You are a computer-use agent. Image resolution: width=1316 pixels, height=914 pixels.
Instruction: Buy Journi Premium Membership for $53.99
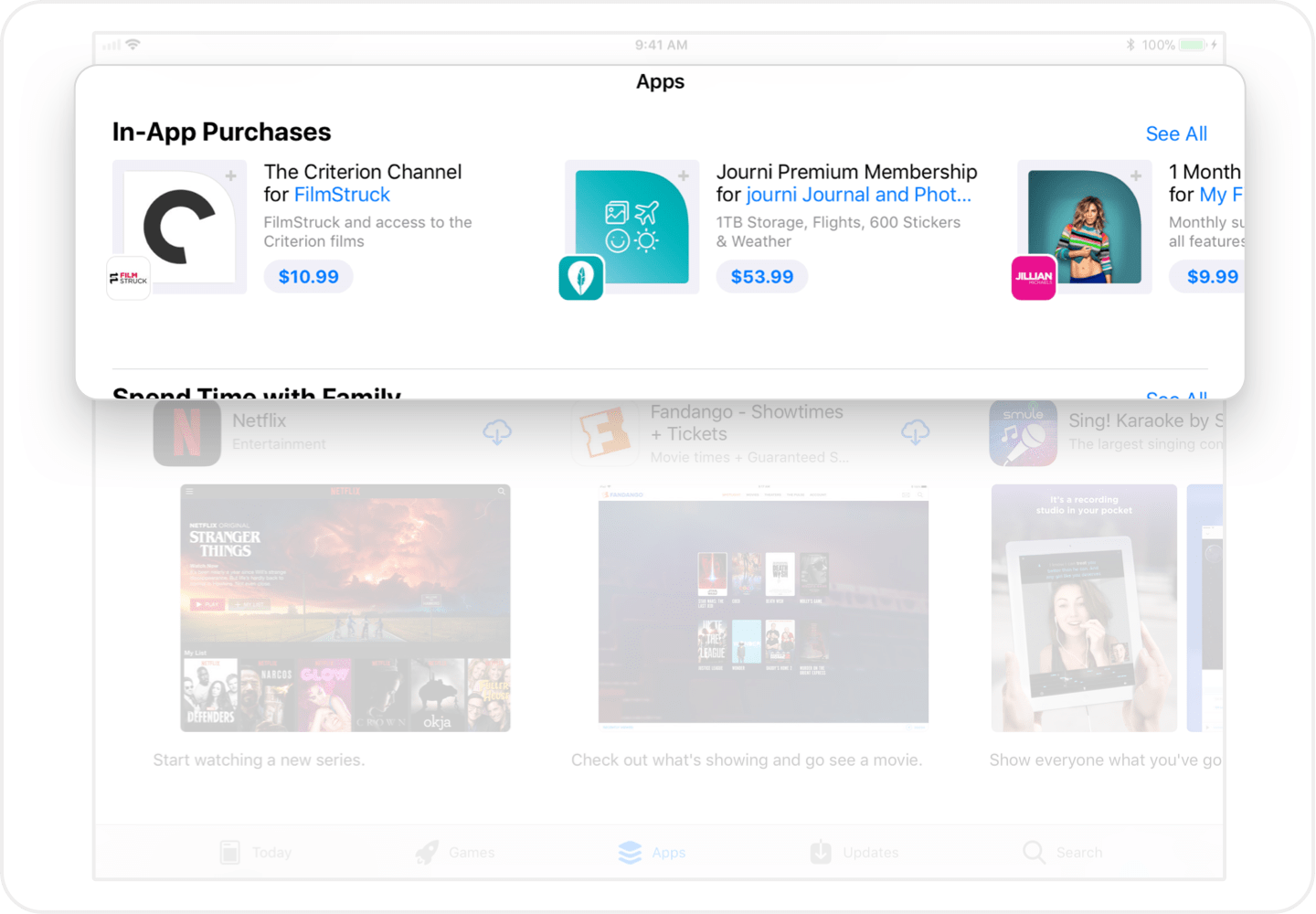762,277
